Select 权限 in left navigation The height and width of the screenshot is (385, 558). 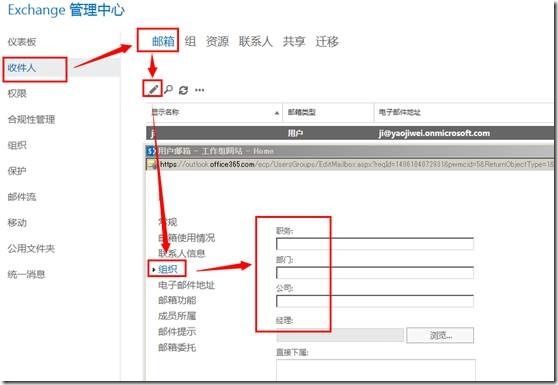click(x=17, y=94)
